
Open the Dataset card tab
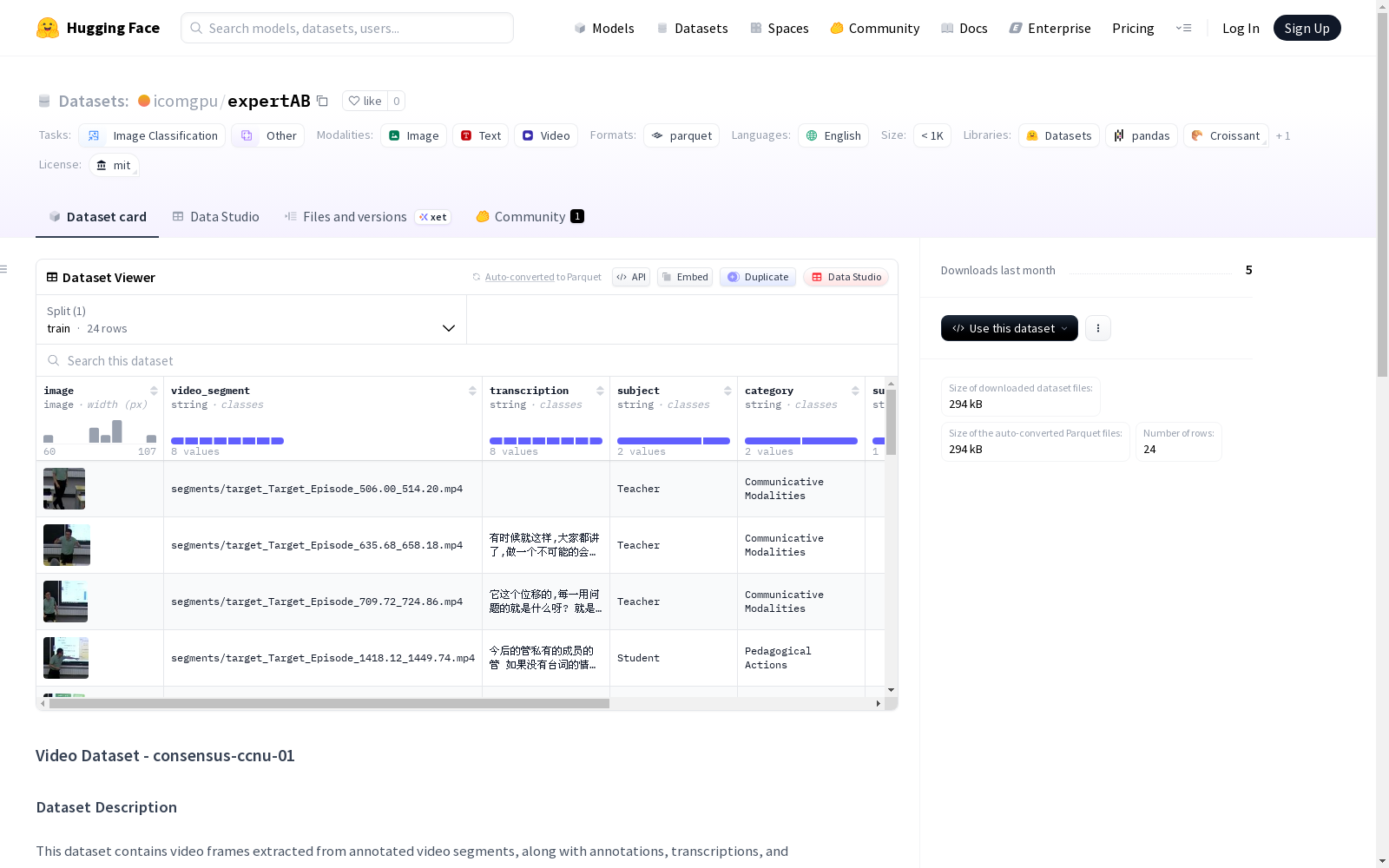click(x=97, y=216)
